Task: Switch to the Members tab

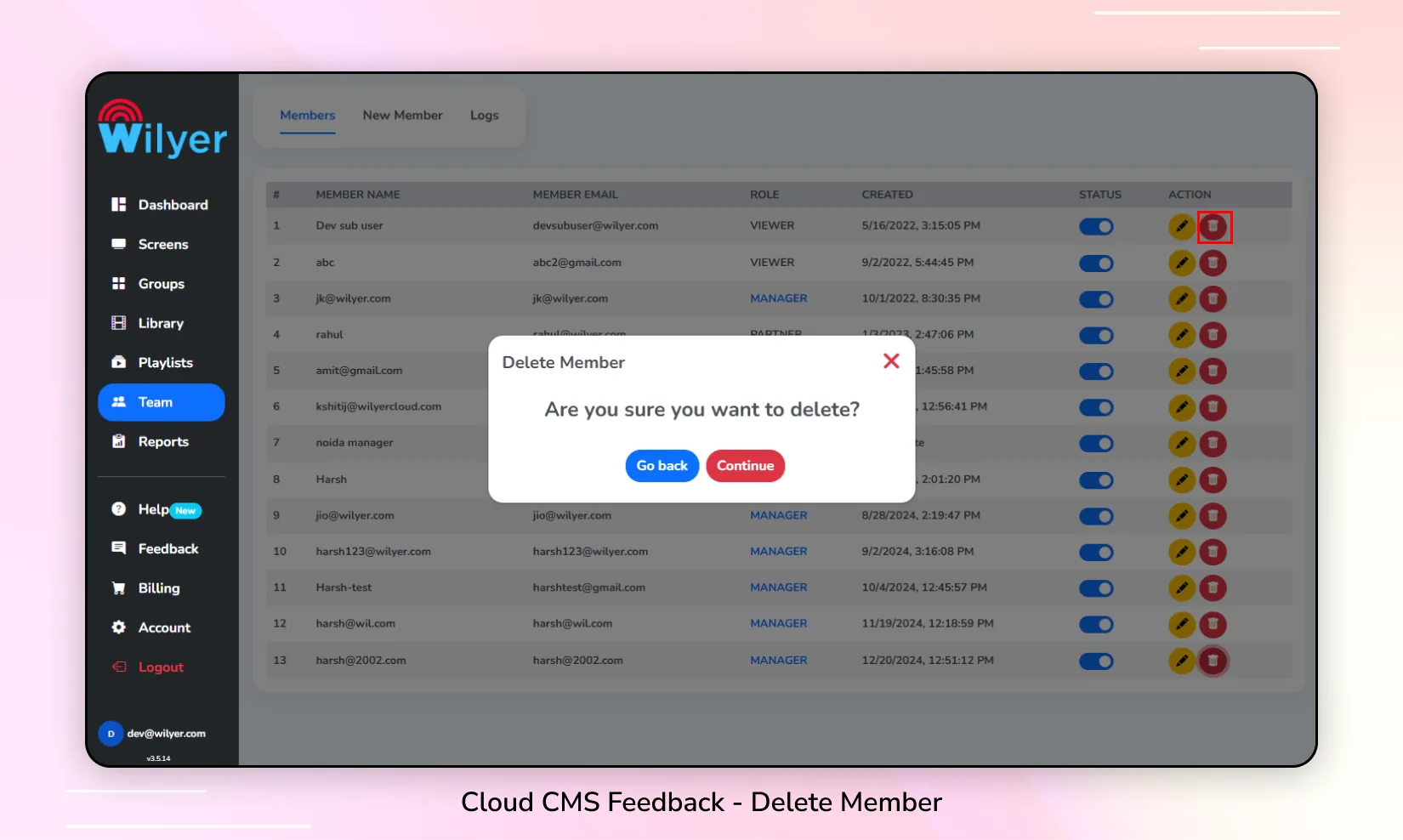Action: 308,116
